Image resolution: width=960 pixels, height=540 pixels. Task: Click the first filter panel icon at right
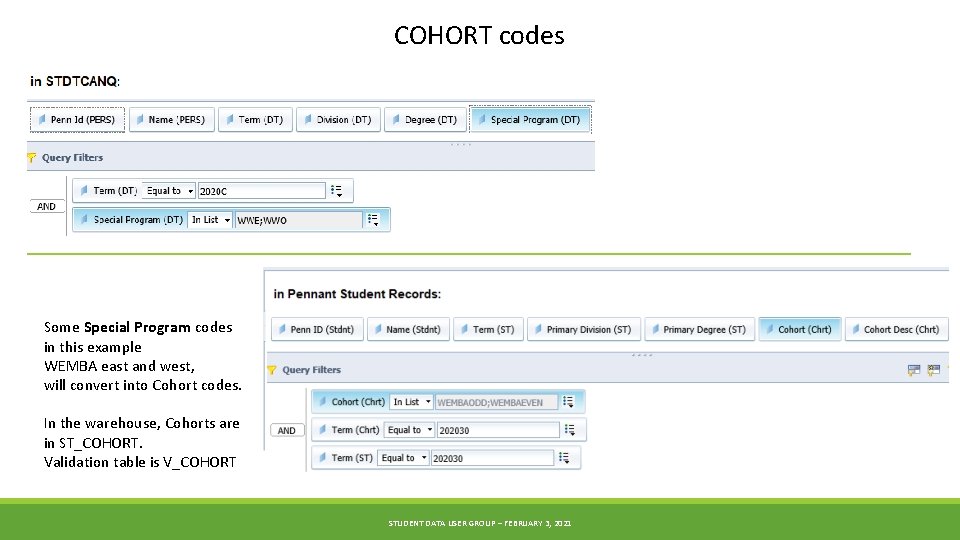click(913, 370)
